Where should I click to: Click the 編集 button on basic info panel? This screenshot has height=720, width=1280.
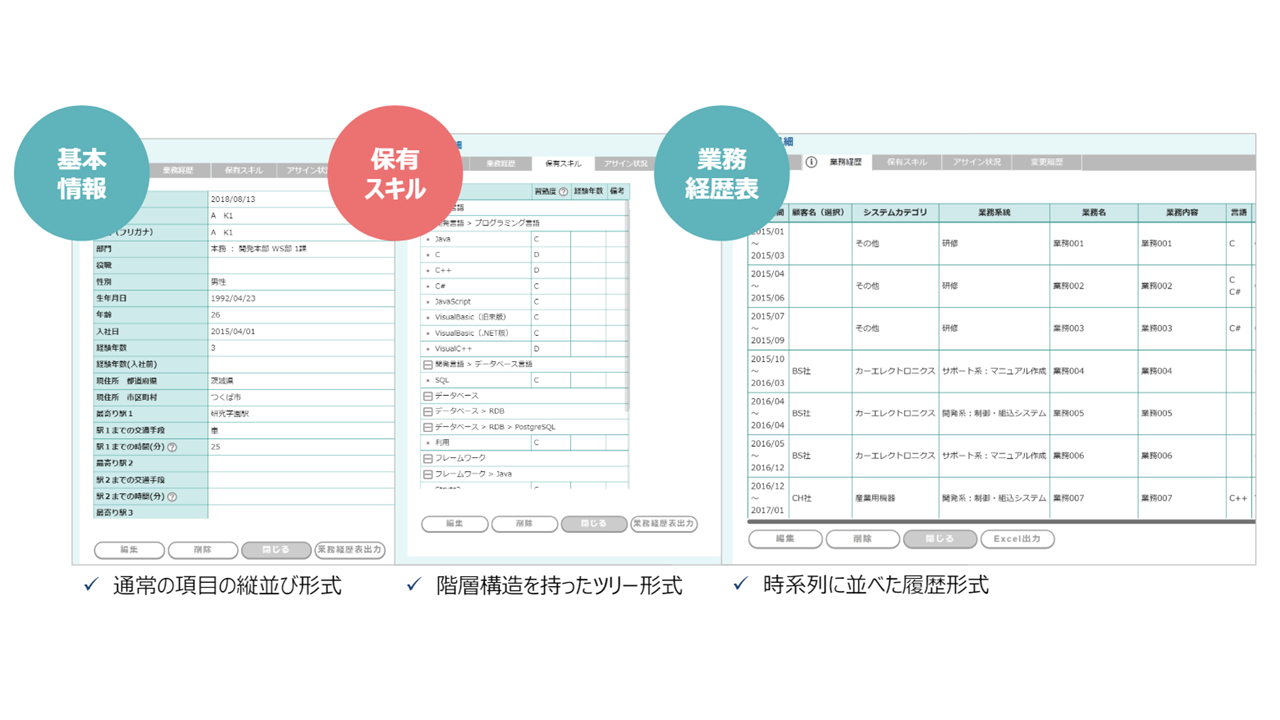[x=128, y=549]
